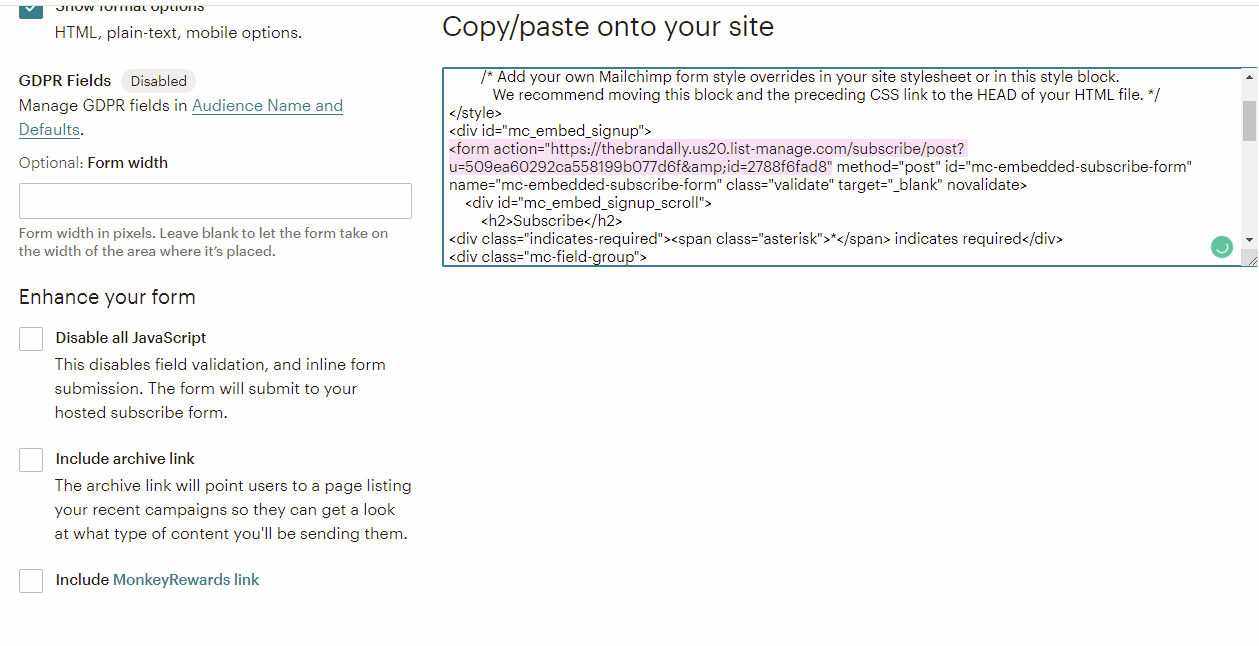Uncheck the Show format options checkbox

(31, 9)
